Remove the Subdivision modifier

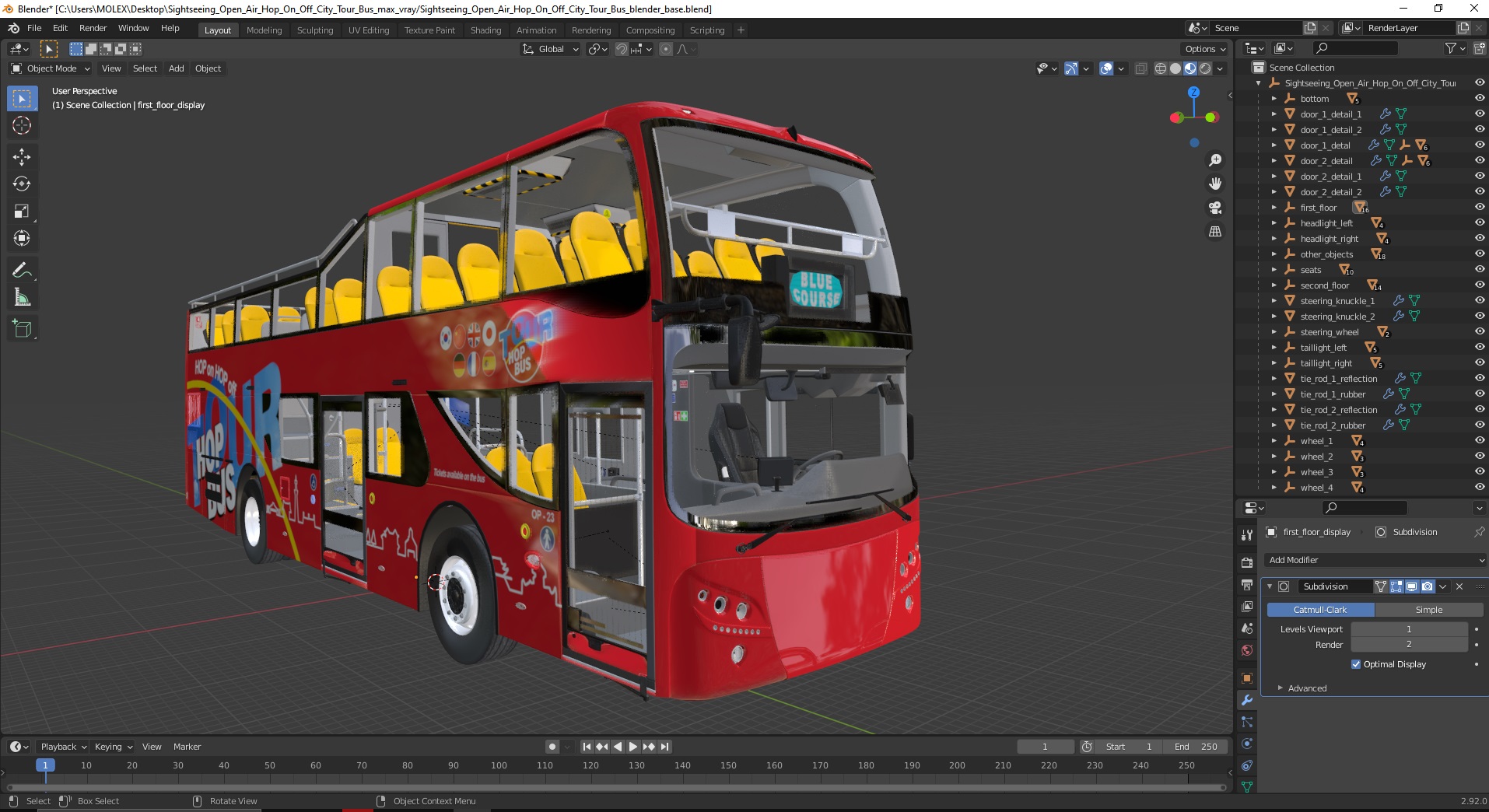coord(1459,586)
